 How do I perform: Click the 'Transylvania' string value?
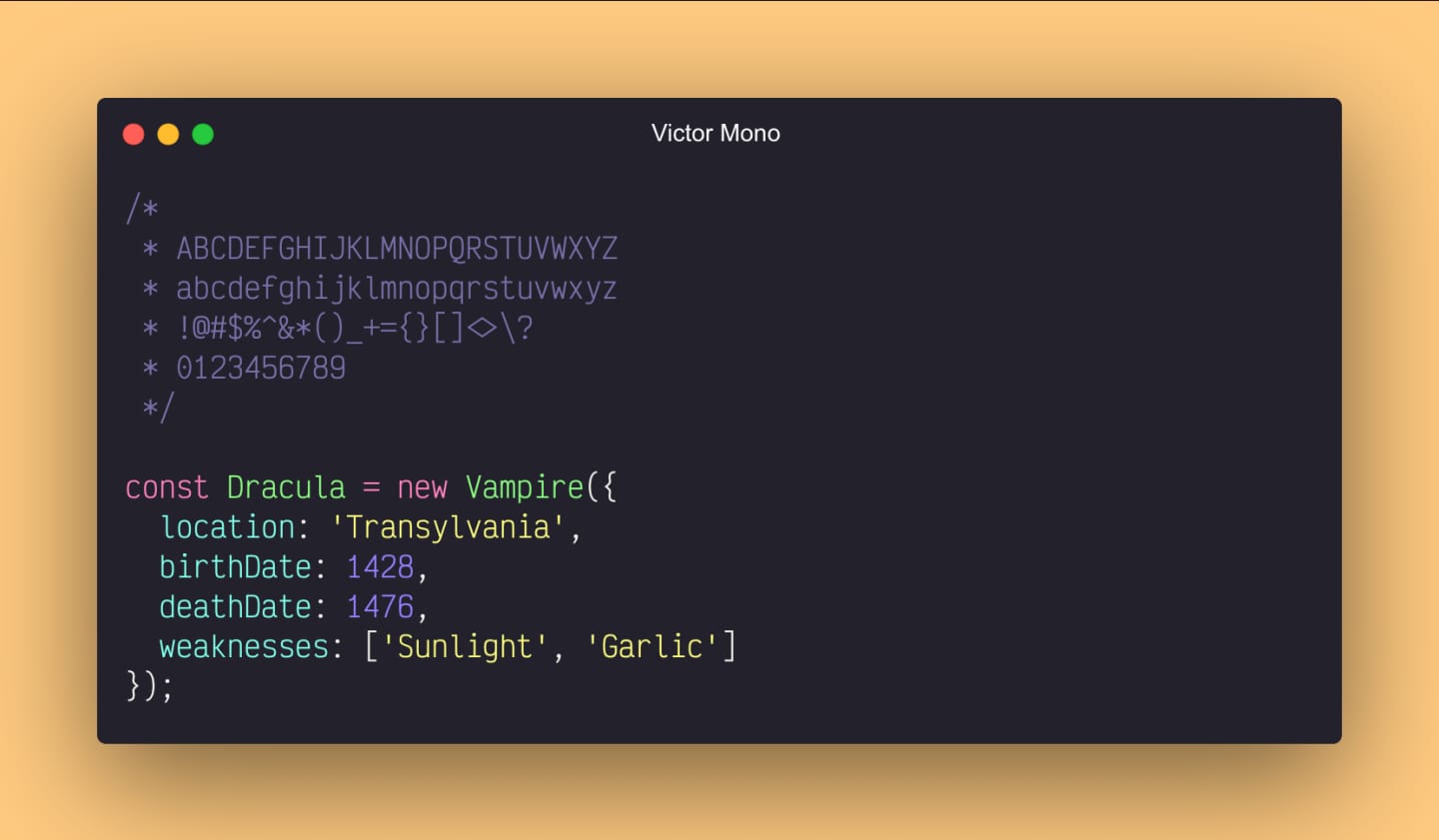pos(448,527)
